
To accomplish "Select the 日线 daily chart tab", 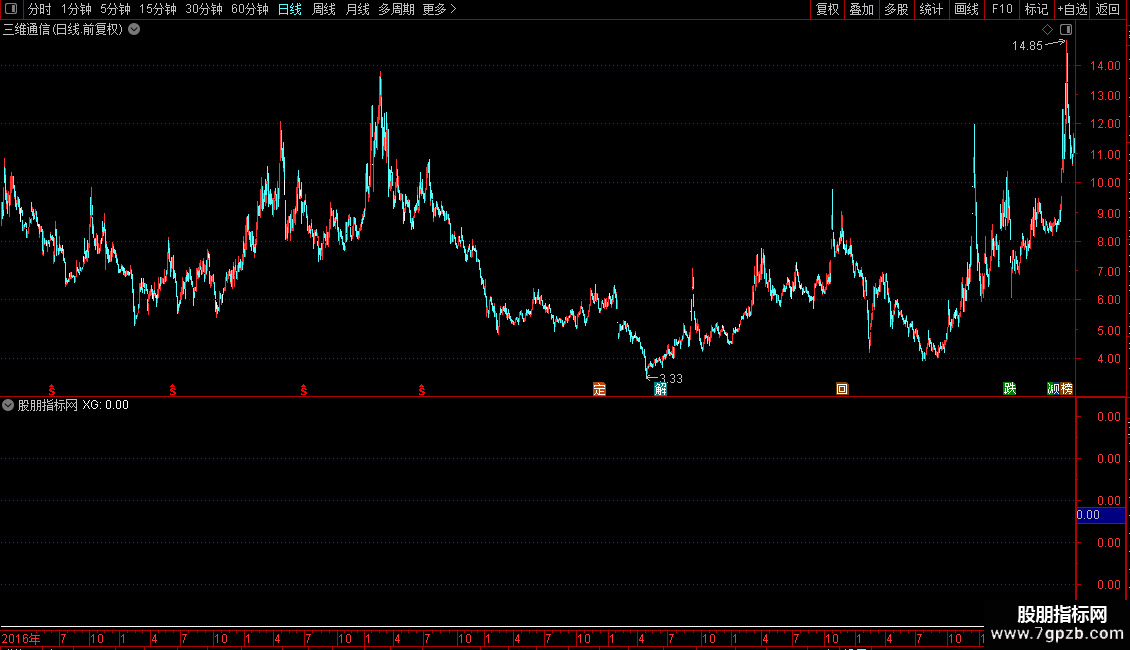I will click(x=290, y=9).
